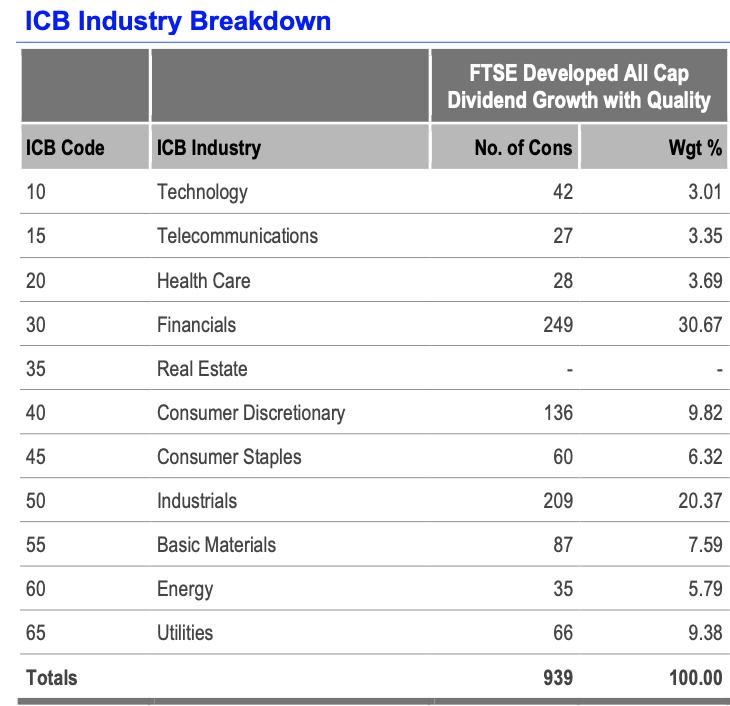Viewport: 730px width, 706px height.
Task: Select Consumer Staples constituent count 60
Action: (x=563, y=457)
